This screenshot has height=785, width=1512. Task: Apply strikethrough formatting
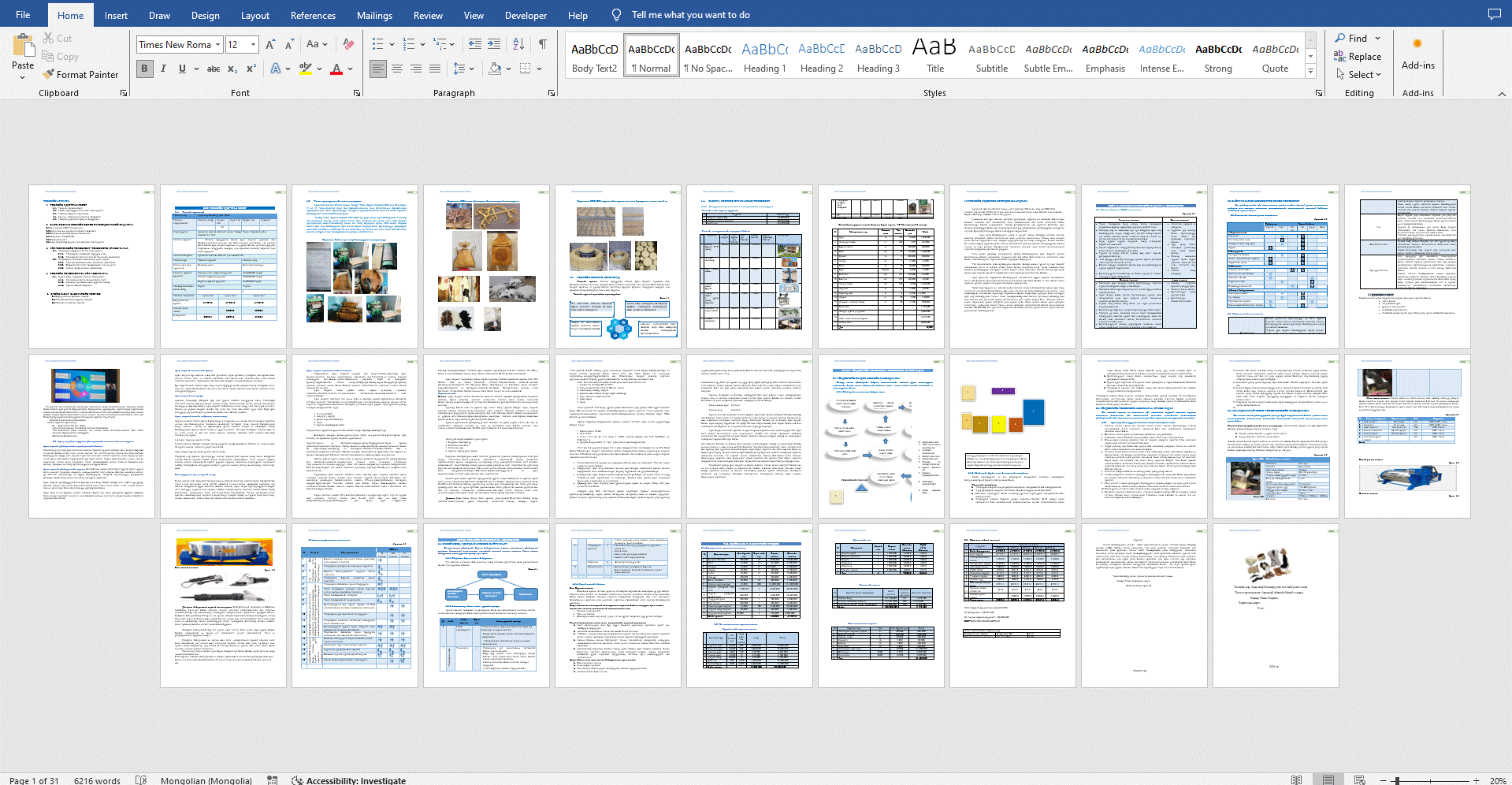[x=213, y=69]
